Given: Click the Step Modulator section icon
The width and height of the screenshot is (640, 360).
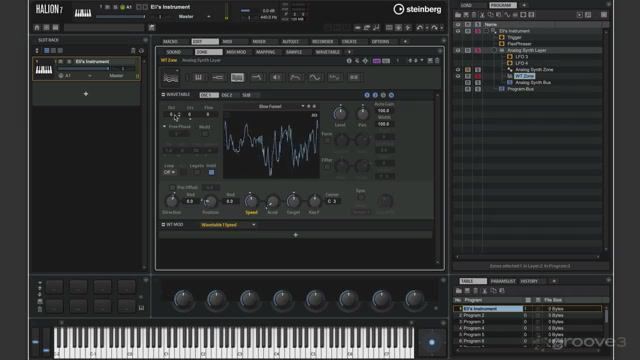Looking at the screenshot, I should click(334, 77).
